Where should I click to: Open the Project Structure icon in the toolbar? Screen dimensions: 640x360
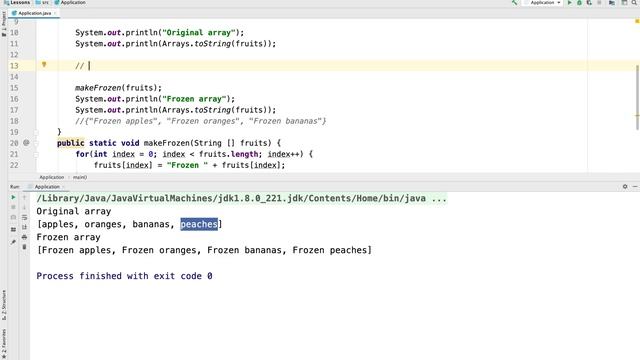[x=612, y=2]
